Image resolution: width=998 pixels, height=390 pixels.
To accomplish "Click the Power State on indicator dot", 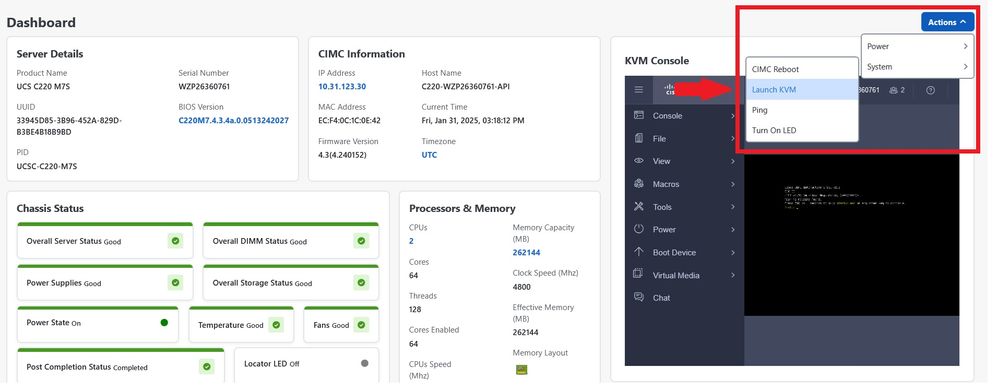I will tap(164, 323).
